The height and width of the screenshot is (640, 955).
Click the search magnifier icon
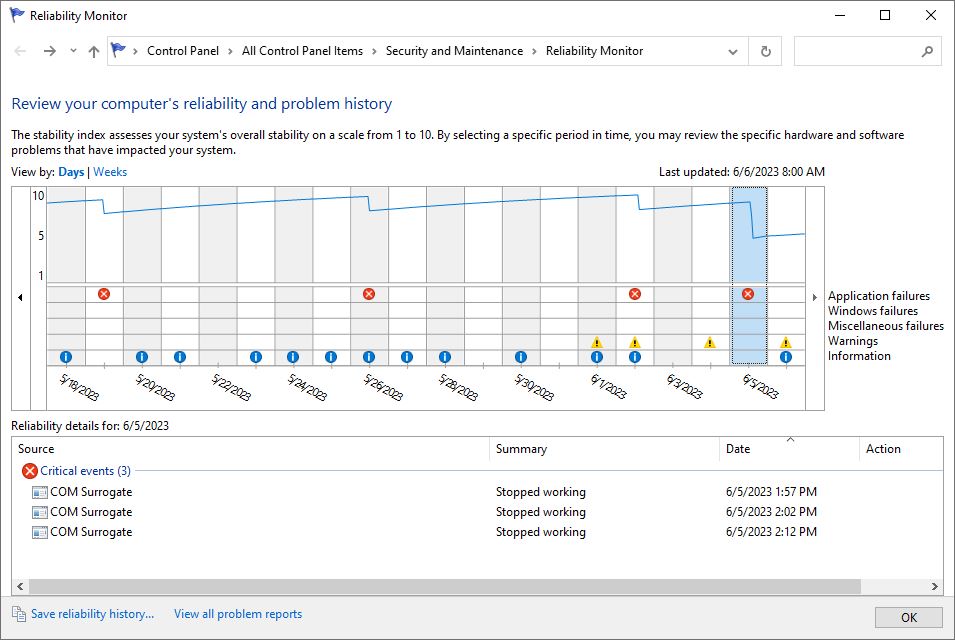point(928,51)
